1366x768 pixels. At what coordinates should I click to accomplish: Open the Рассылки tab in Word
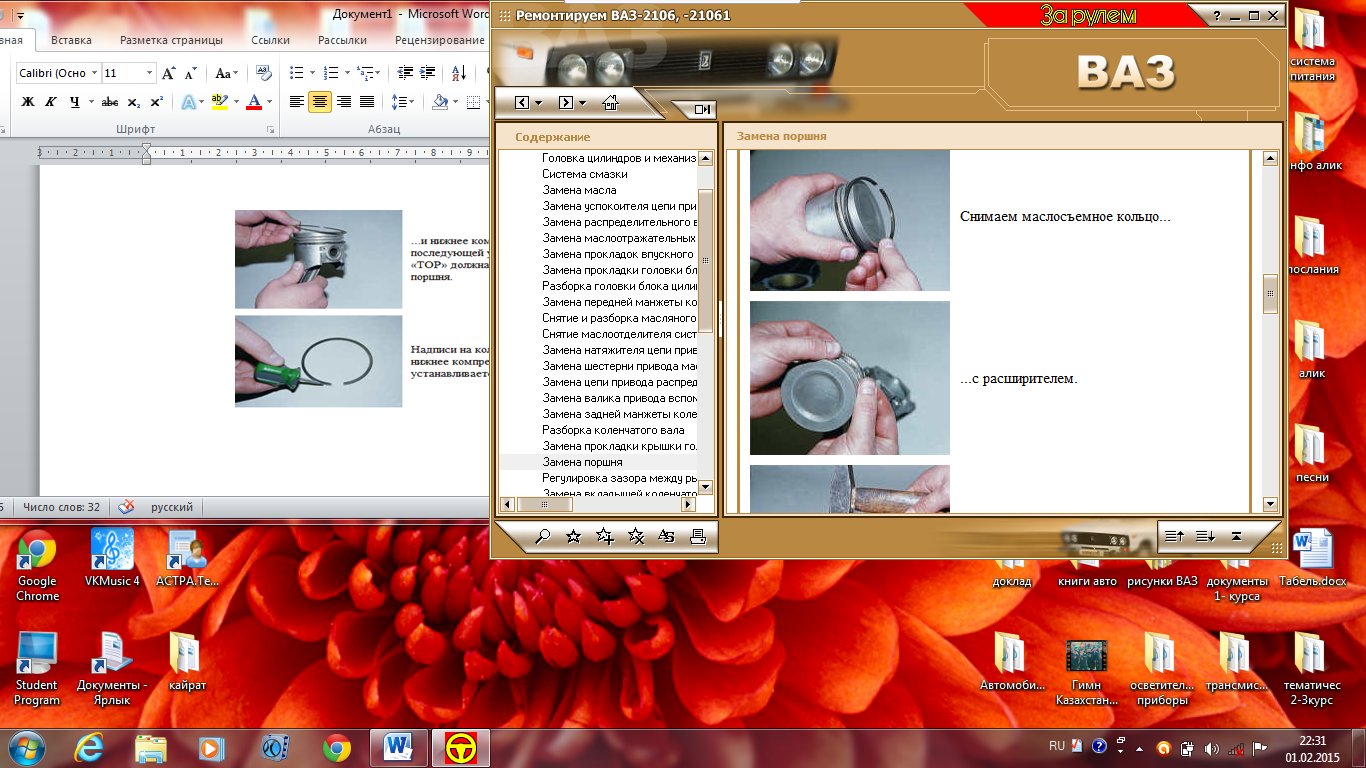point(342,40)
